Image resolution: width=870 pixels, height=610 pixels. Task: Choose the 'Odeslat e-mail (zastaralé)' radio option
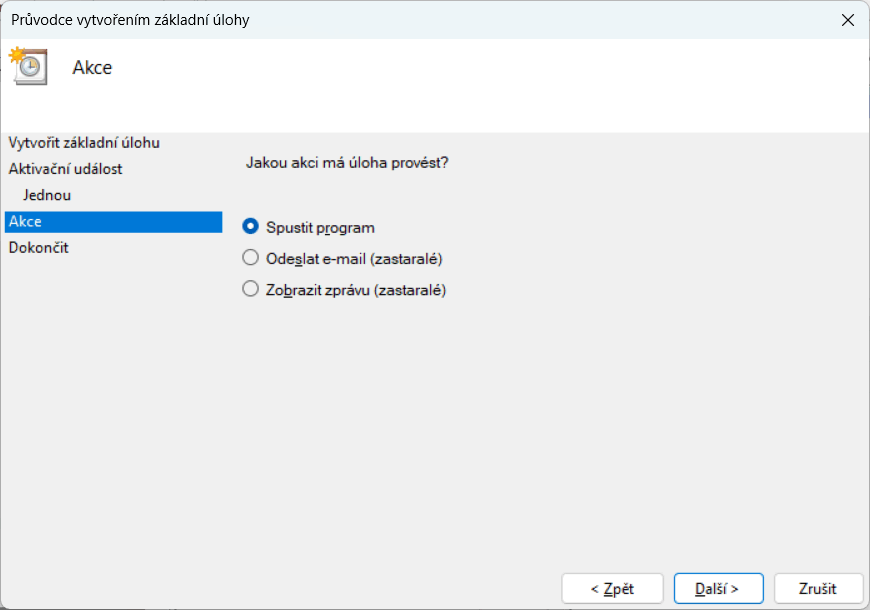[x=251, y=258]
